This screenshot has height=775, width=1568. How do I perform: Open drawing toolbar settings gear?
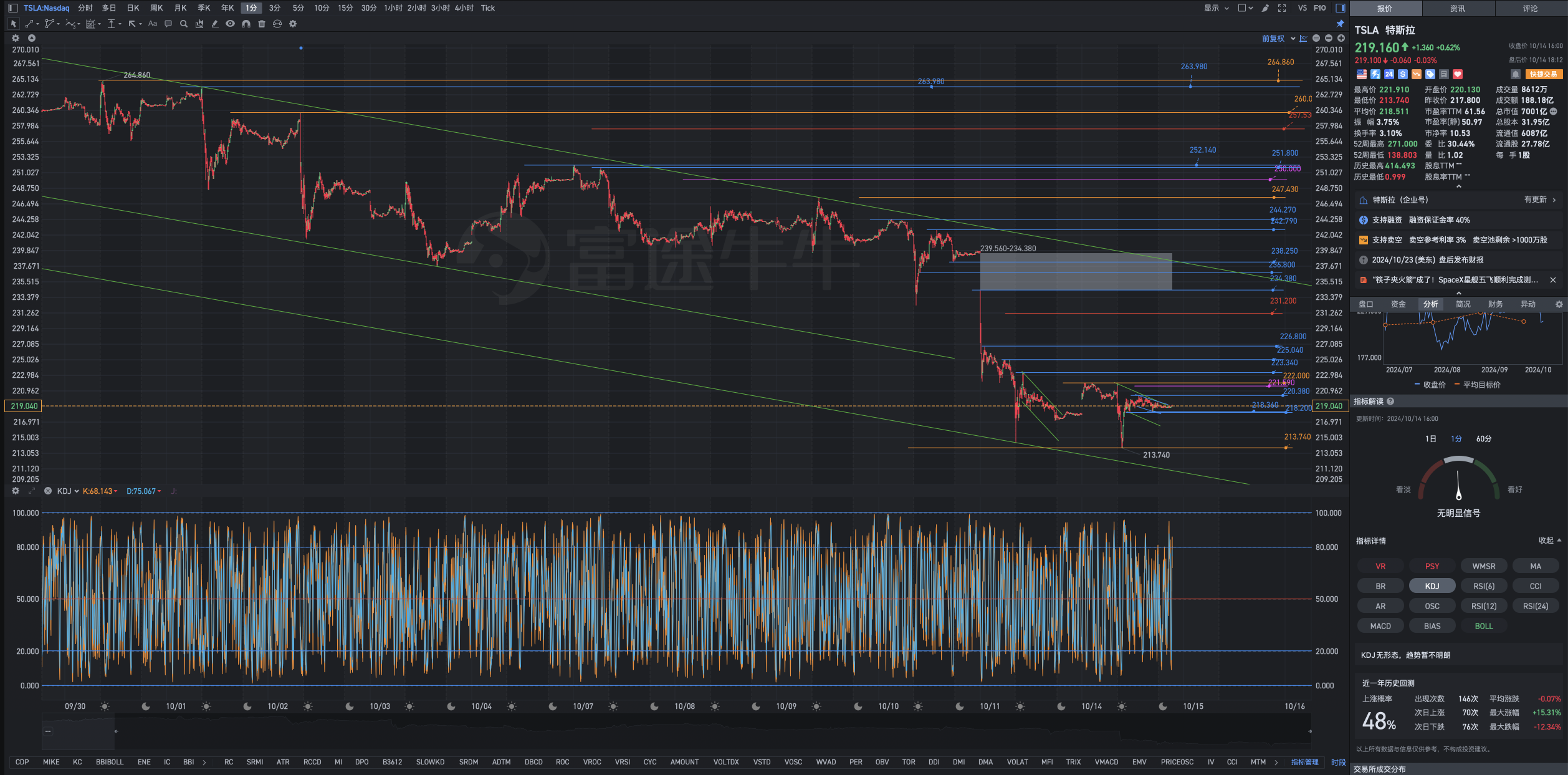[x=293, y=24]
